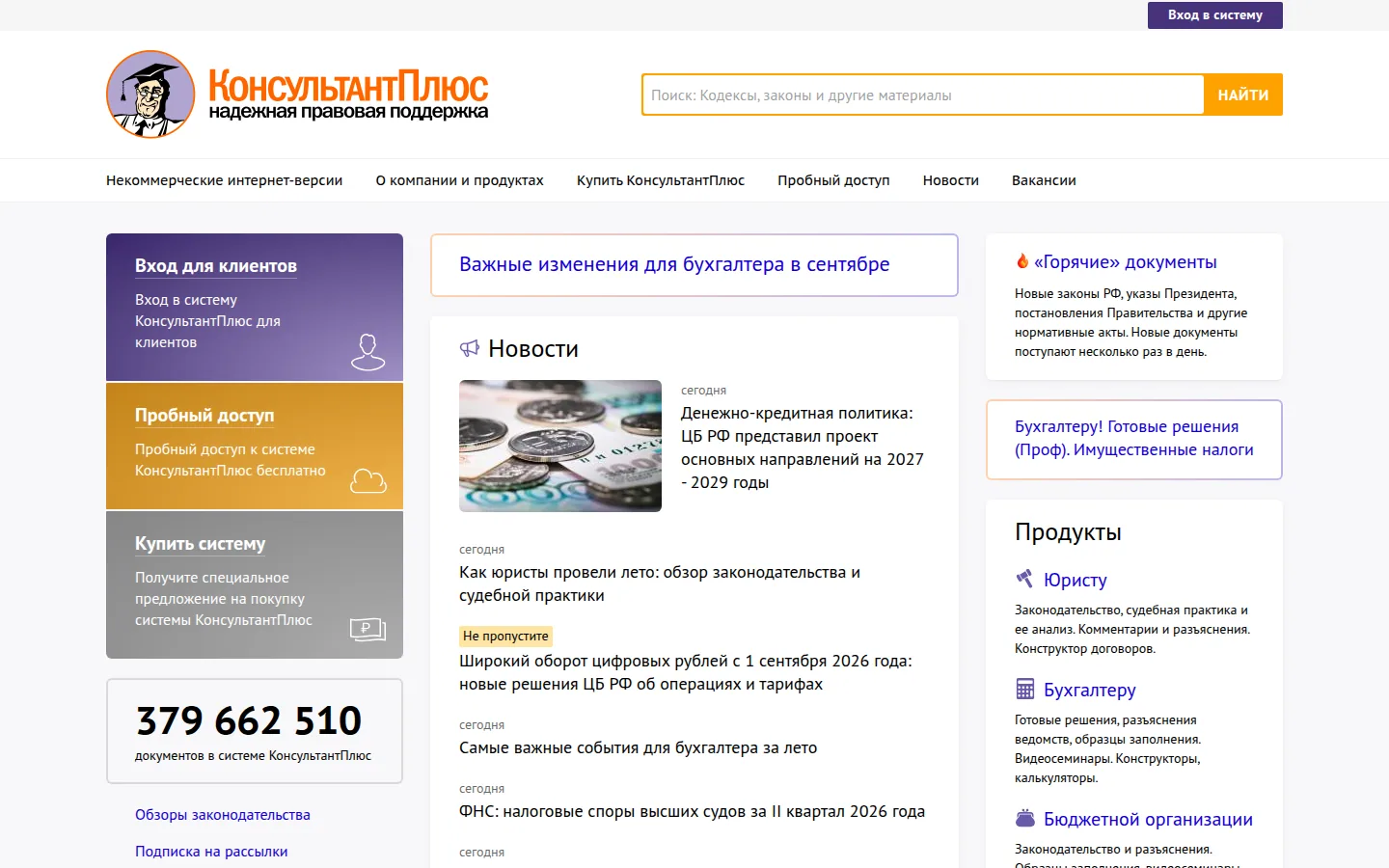
Task: Open the Юристу product link
Action: click(1076, 580)
